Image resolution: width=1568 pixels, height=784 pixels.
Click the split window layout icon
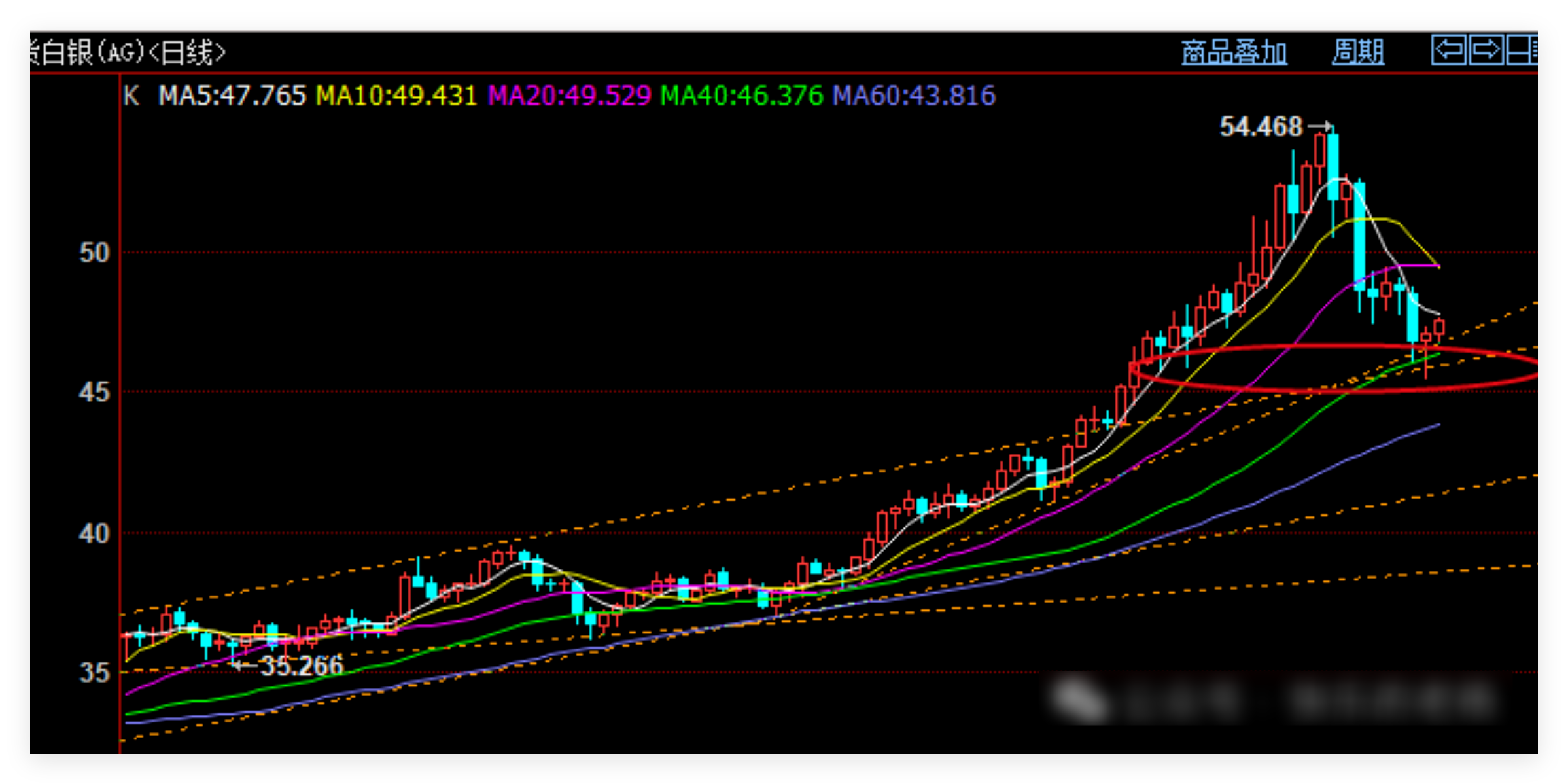tap(1522, 50)
